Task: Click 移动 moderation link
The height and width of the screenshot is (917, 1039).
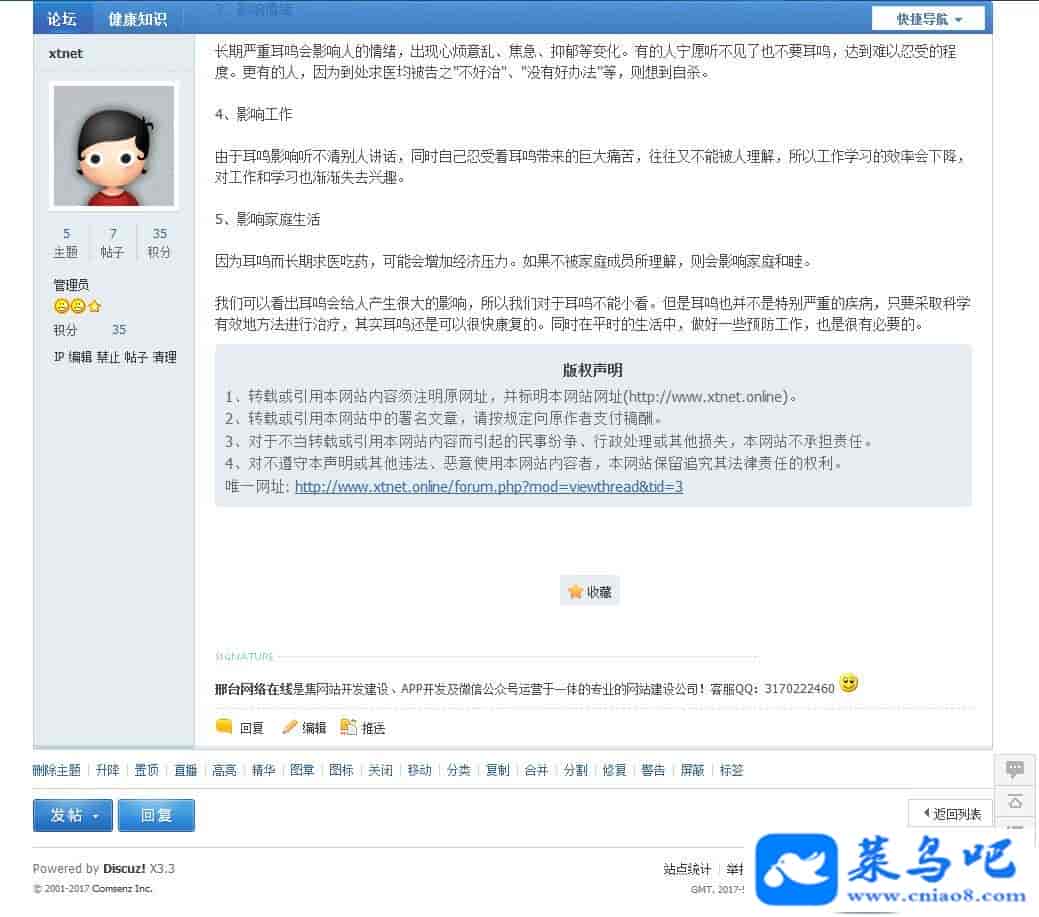Action: point(419,770)
